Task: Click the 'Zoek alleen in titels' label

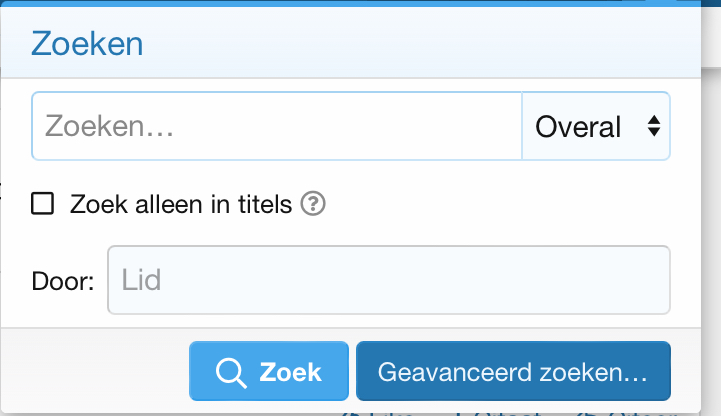Action: point(181,205)
